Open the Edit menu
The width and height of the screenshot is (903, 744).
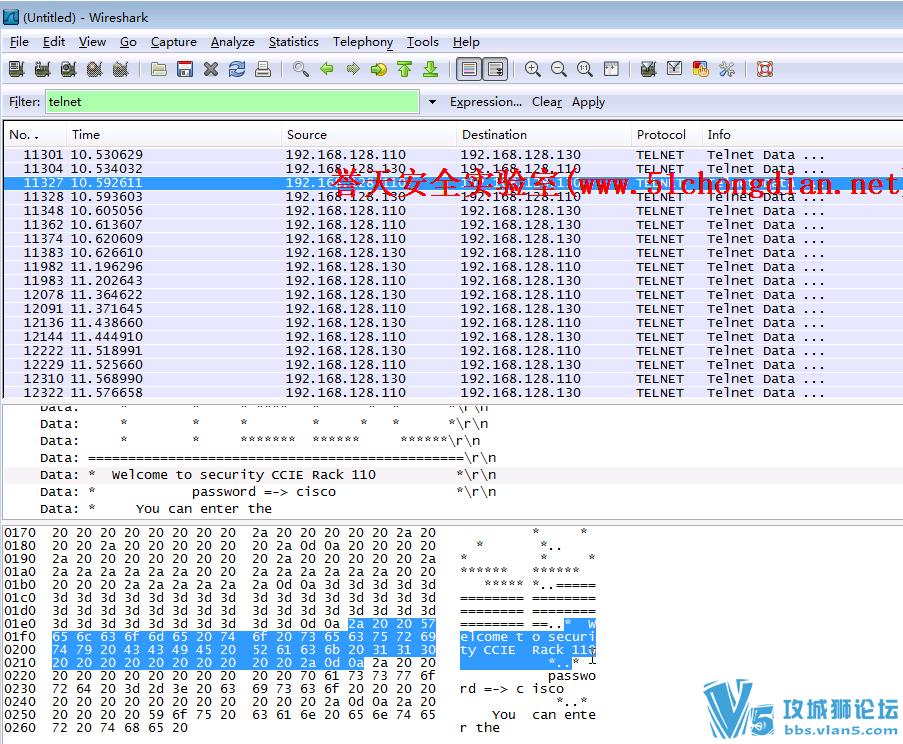tap(54, 42)
